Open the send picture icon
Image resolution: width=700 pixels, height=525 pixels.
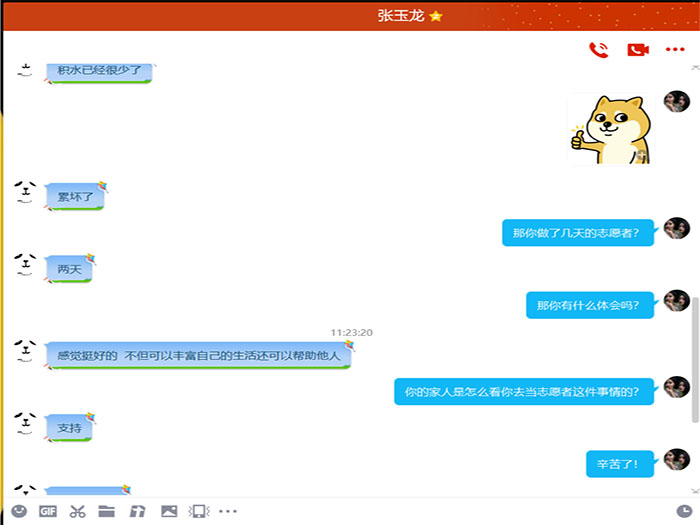point(169,511)
